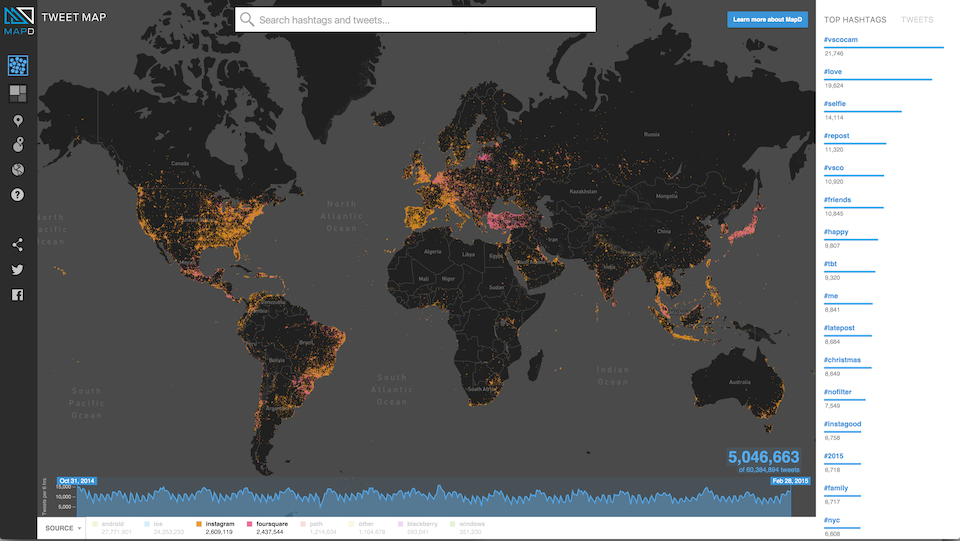Toggle the instagram source filter

point(215,528)
